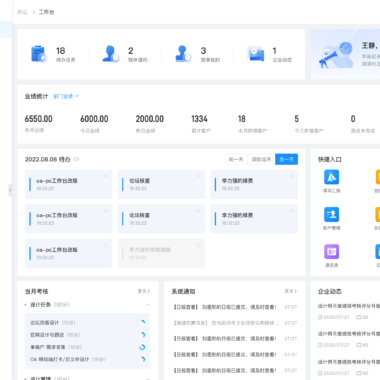Open the 待办任务 clipboard icon
This screenshot has height=380, width=380.
click(38, 54)
